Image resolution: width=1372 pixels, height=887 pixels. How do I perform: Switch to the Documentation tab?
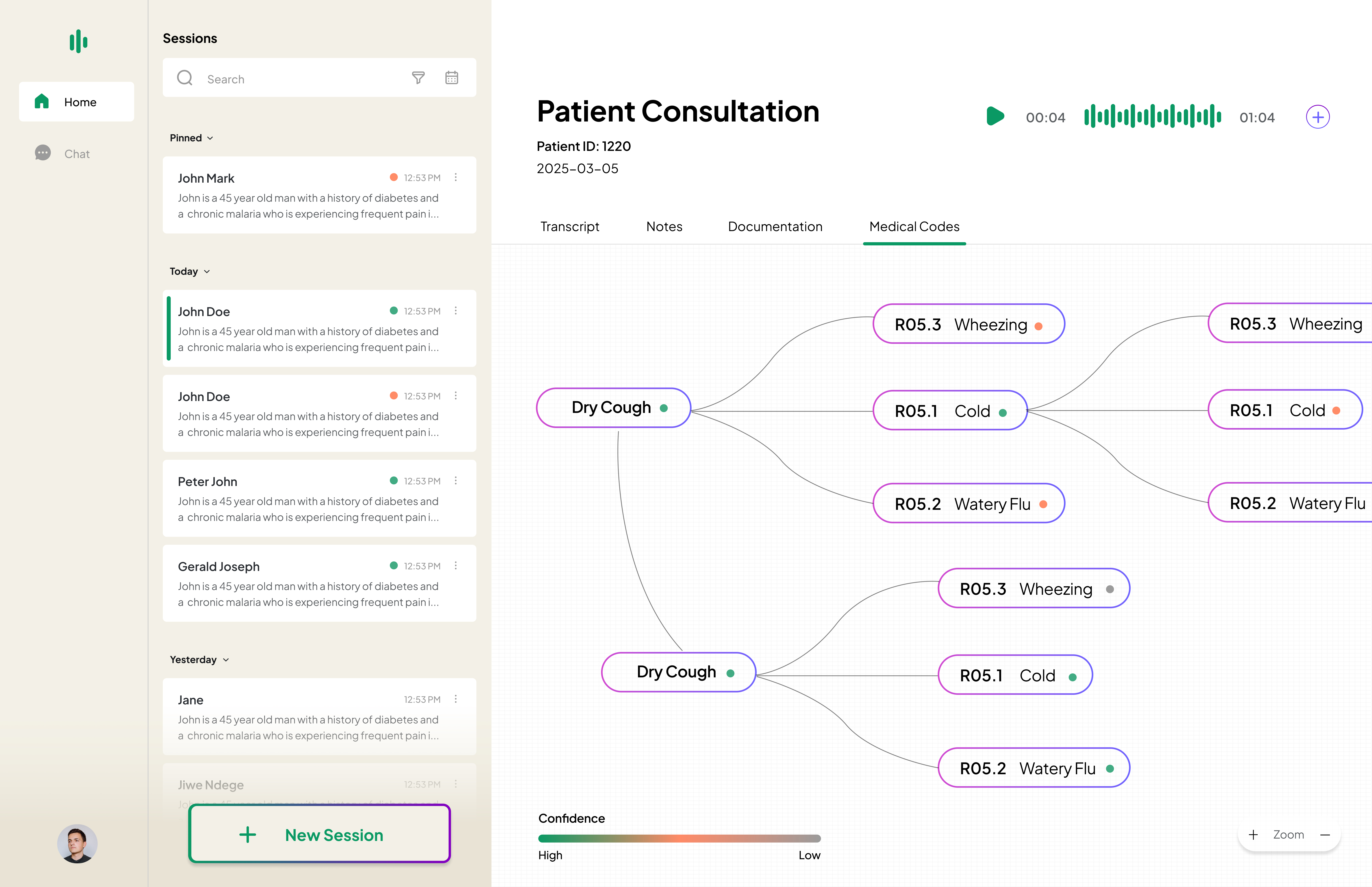tap(775, 226)
